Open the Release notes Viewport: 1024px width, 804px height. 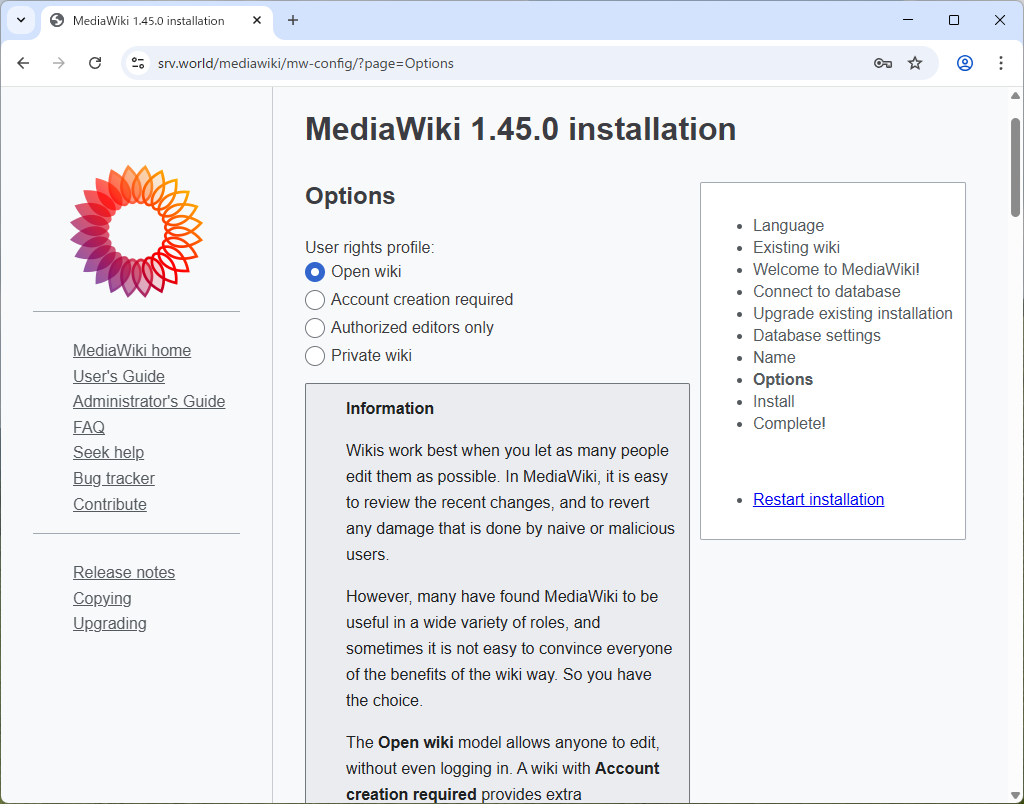124,572
